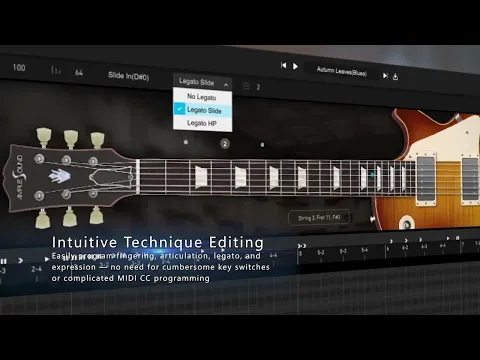Change the string number value 2
Viewport: 480px width, 360px height.
coord(258,87)
